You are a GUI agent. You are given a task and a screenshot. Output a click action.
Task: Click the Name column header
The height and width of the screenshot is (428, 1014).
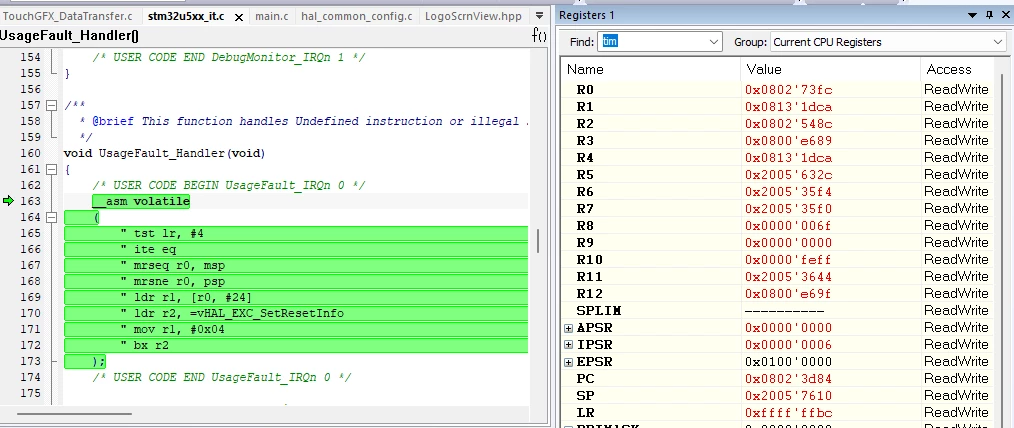tap(651, 69)
